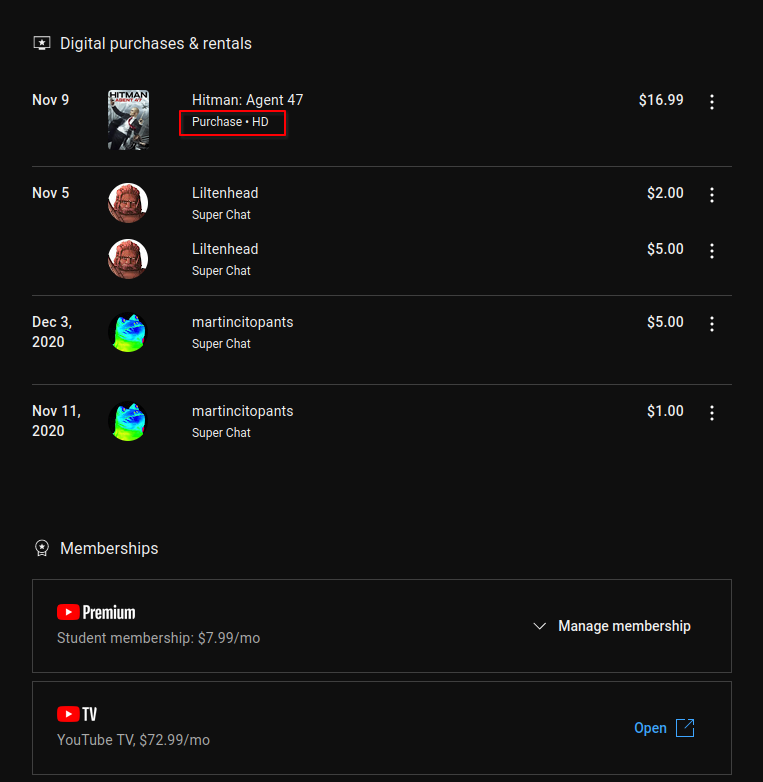Open options for Liltenhead $5.00 Super Chat

(712, 251)
